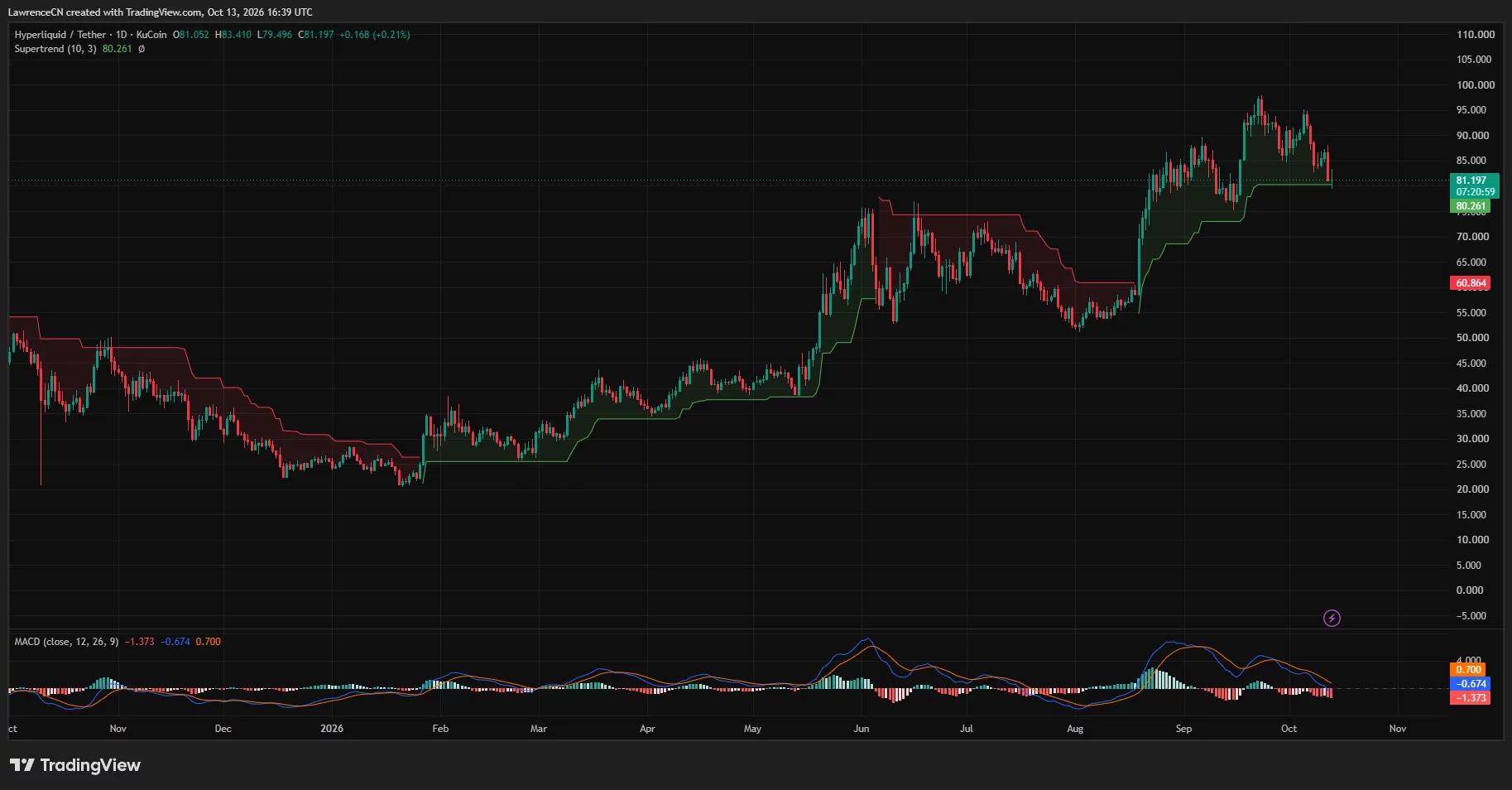Click MACD legend orange value 0.700
This screenshot has width=1512, height=790.
point(209,642)
